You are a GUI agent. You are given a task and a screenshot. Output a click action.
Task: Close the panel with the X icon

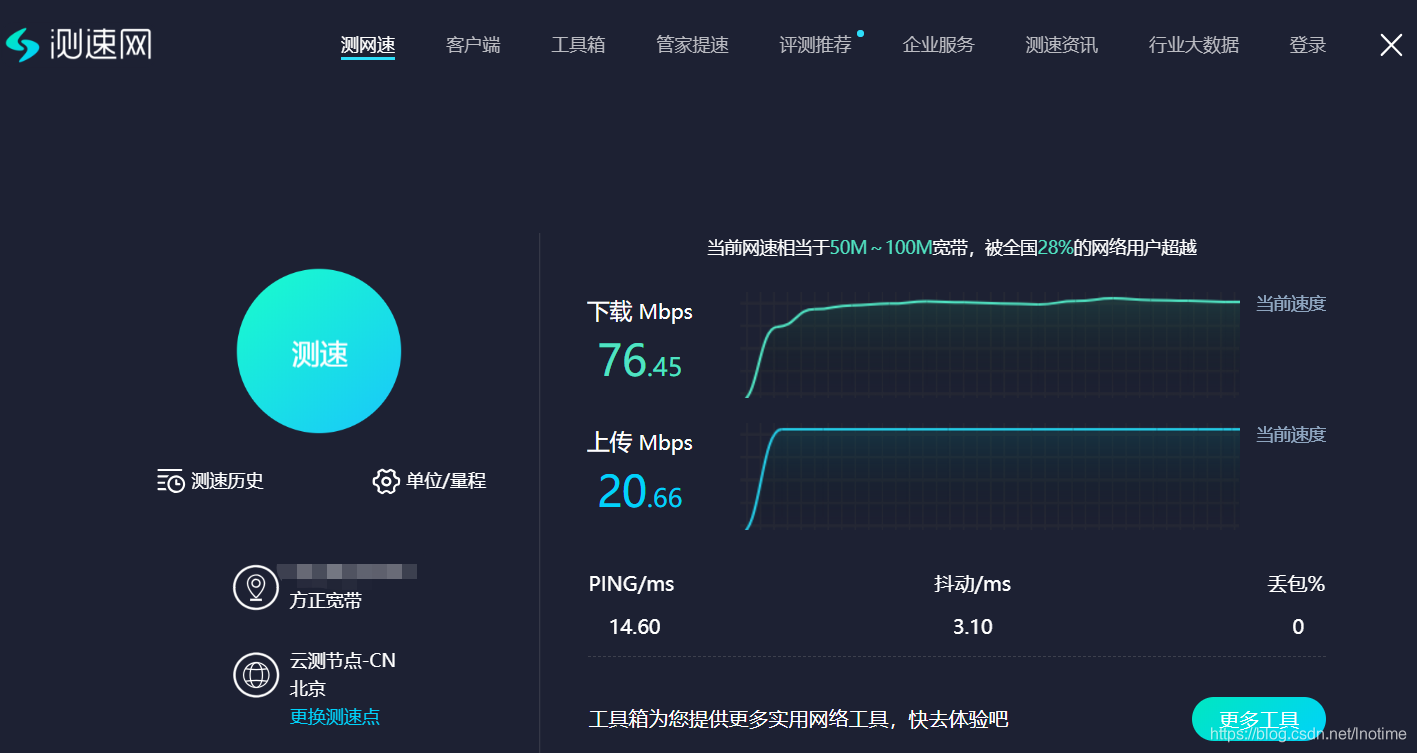click(1391, 44)
